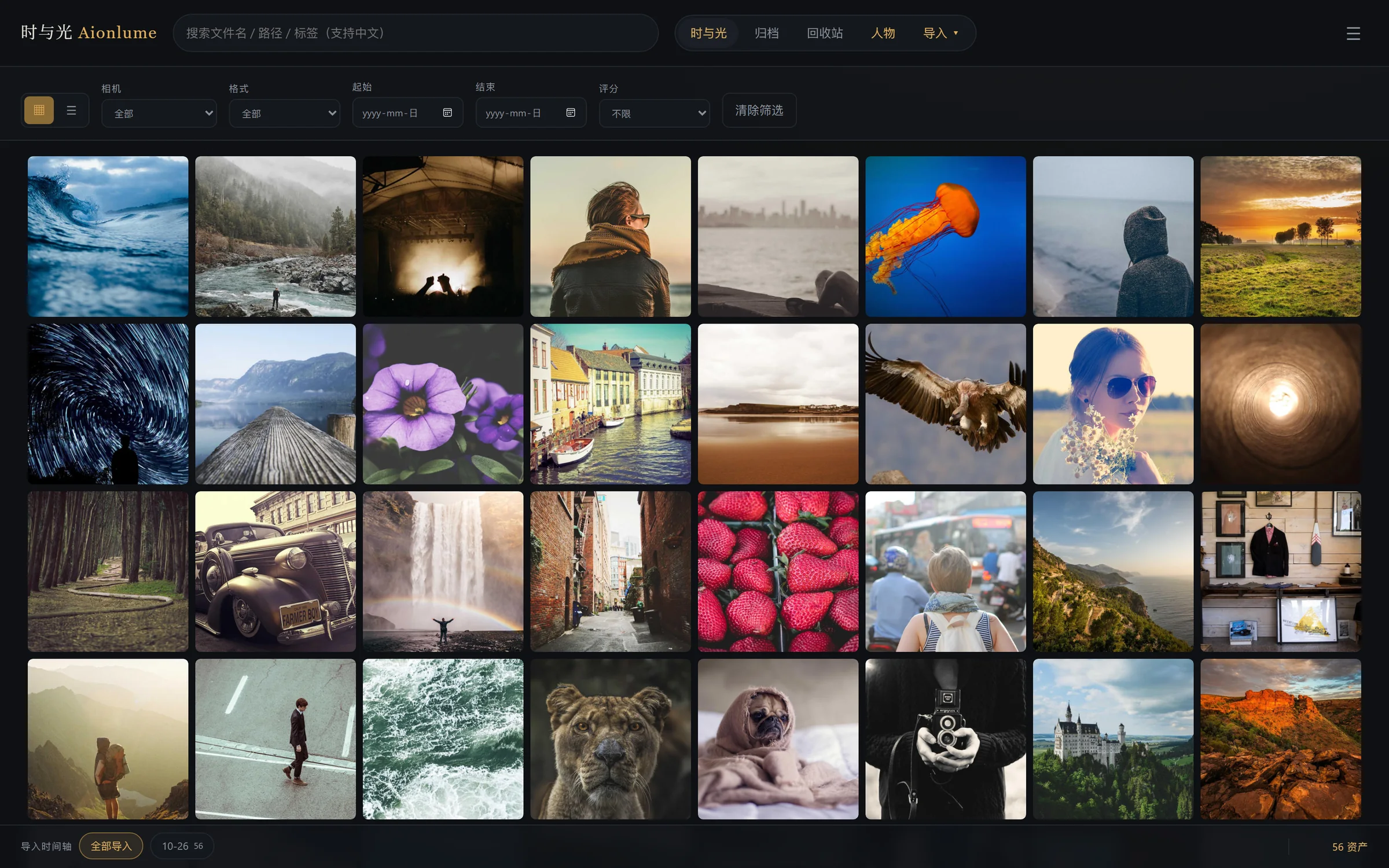Open the 起始 date calendar picker
The image size is (1389, 868).
pos(447,112)
